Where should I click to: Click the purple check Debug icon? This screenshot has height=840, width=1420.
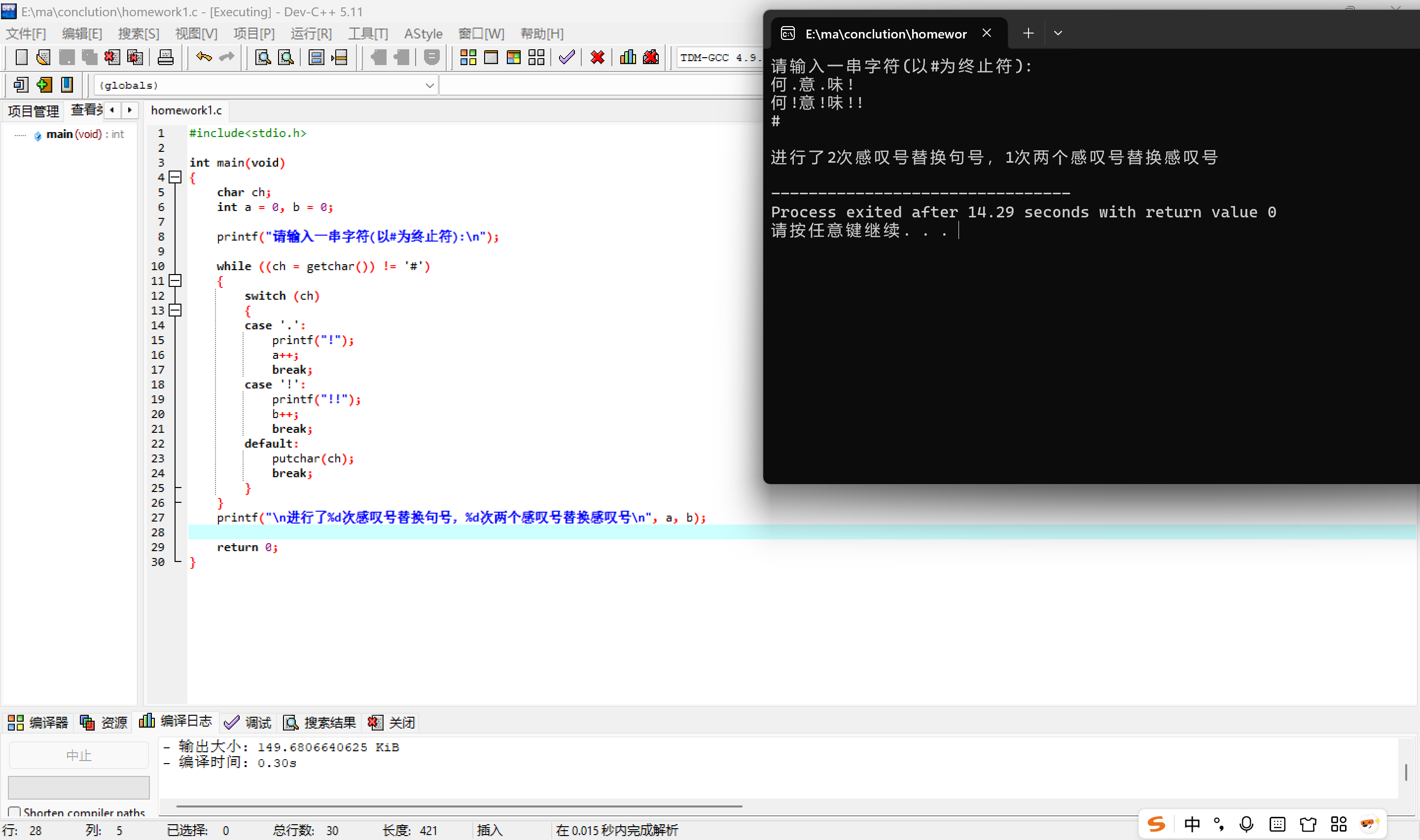567,57
